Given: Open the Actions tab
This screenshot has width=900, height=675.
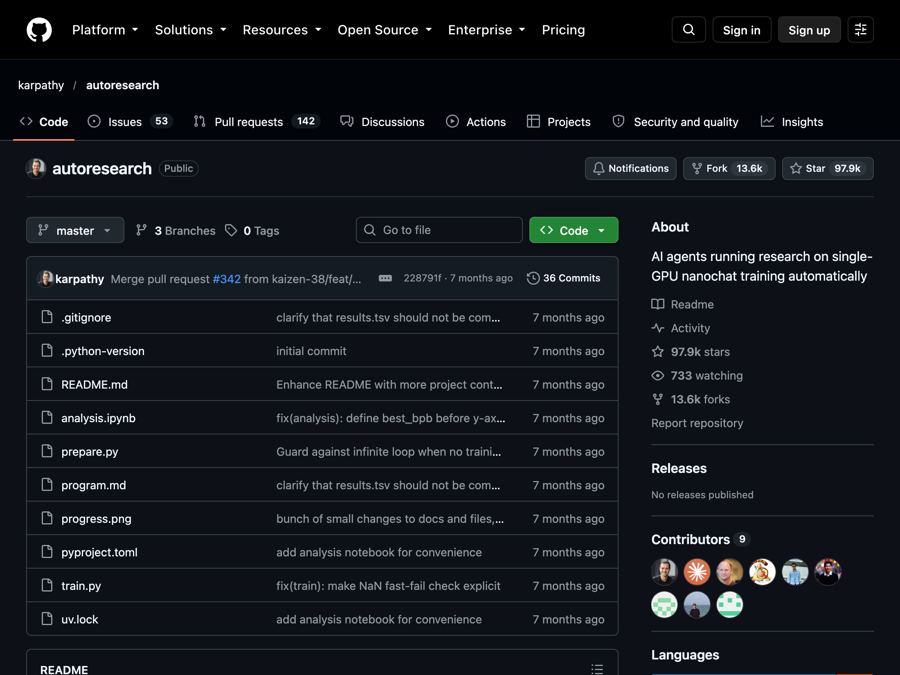Looking at the screenshot, I should click(476, 122).
